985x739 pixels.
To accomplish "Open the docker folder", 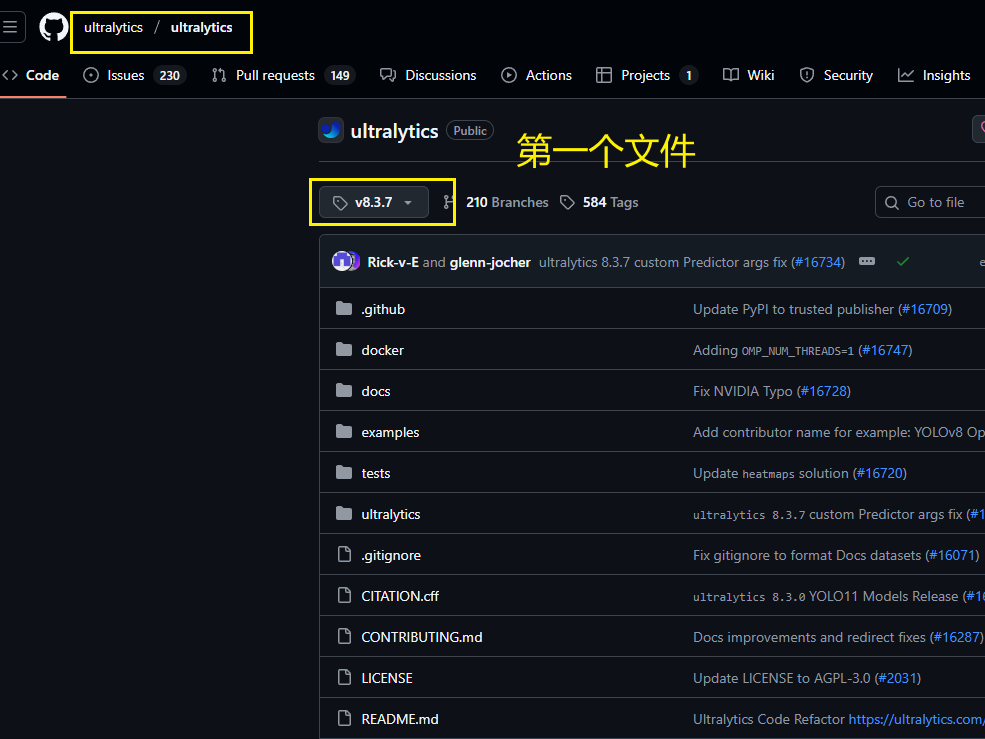I will click(383, 351).
